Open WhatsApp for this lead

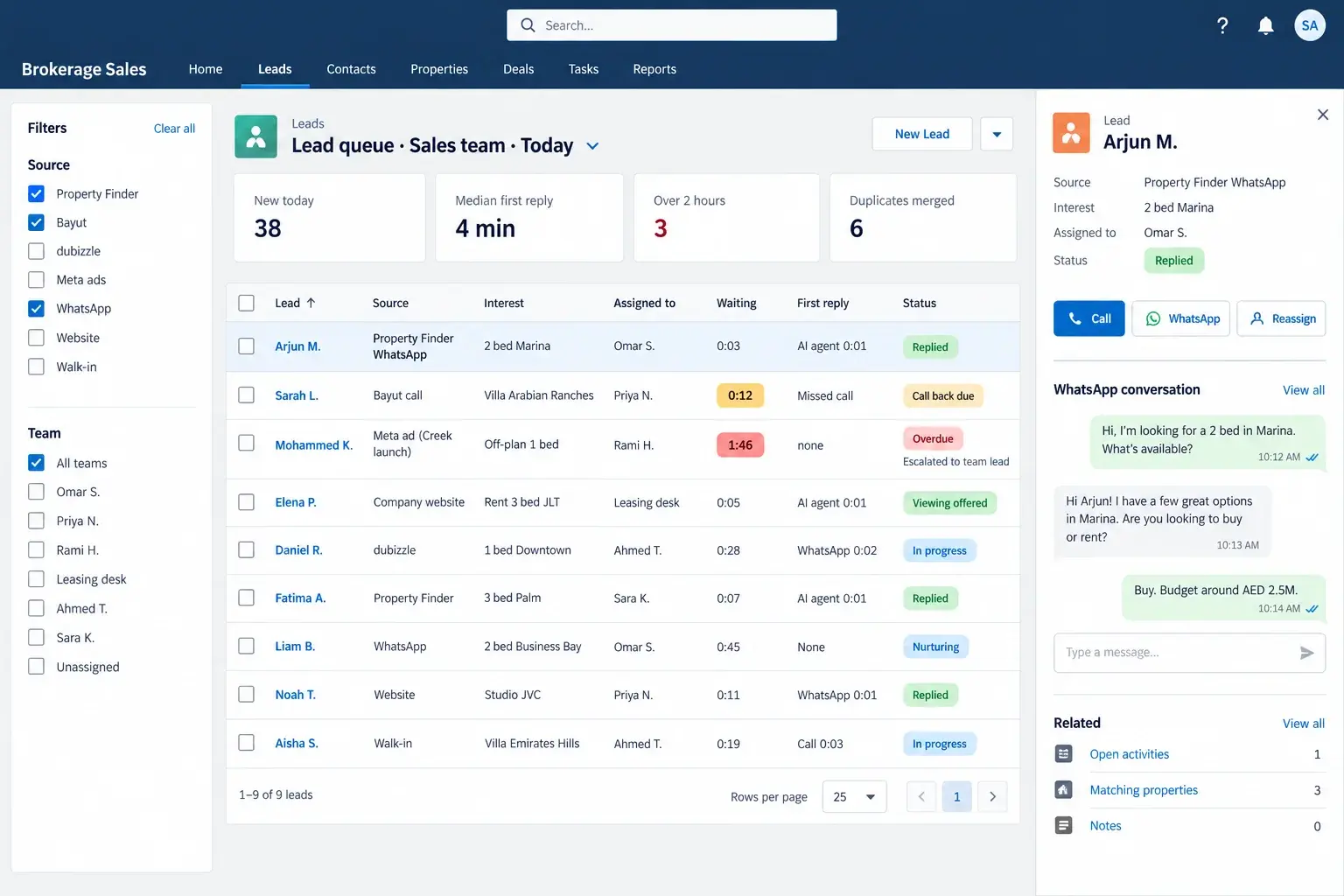(1181, 318)
